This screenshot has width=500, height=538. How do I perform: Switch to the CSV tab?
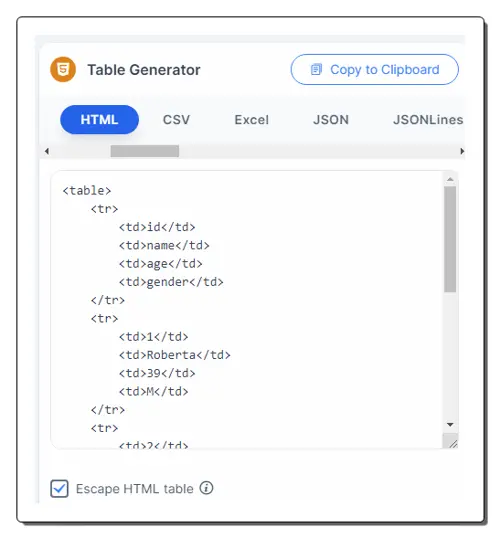click(x=176, y=120)
